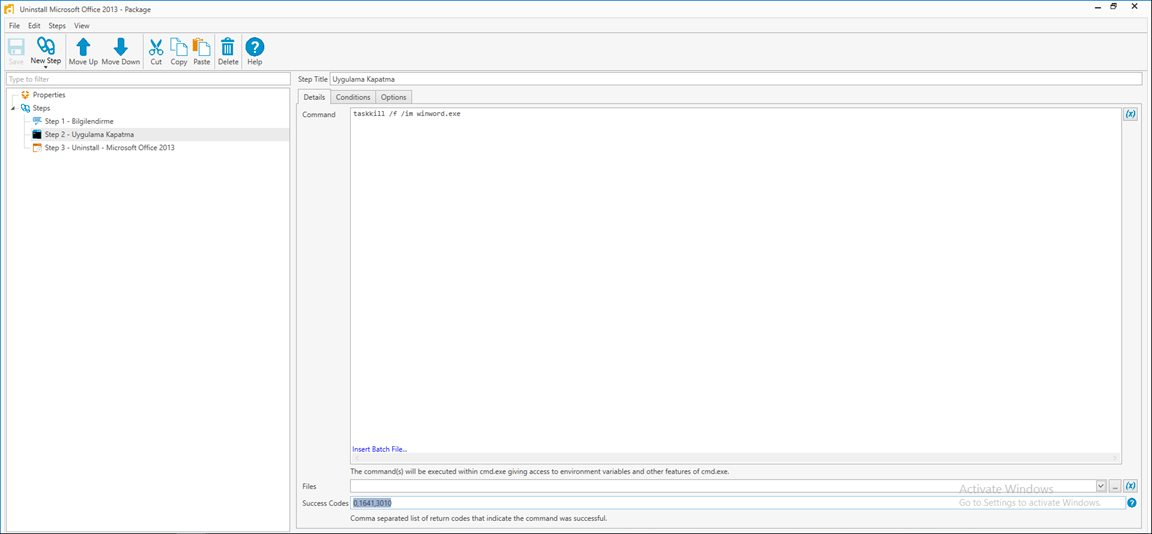Click the PDQ app icon in title bar

(x=10, y=9)
